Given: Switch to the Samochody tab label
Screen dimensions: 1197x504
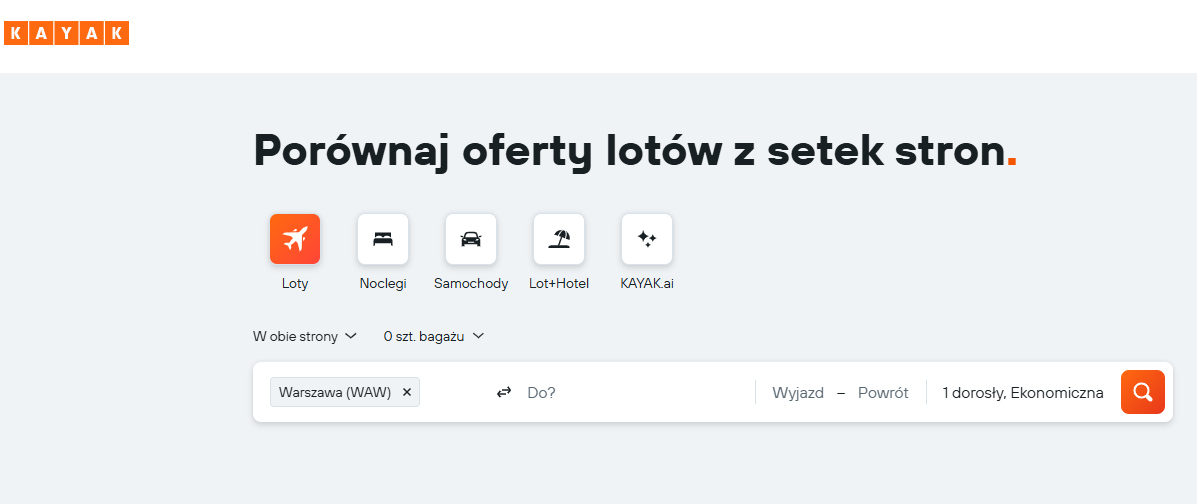Looking at the screenshot, I should (x=471, y=283).
